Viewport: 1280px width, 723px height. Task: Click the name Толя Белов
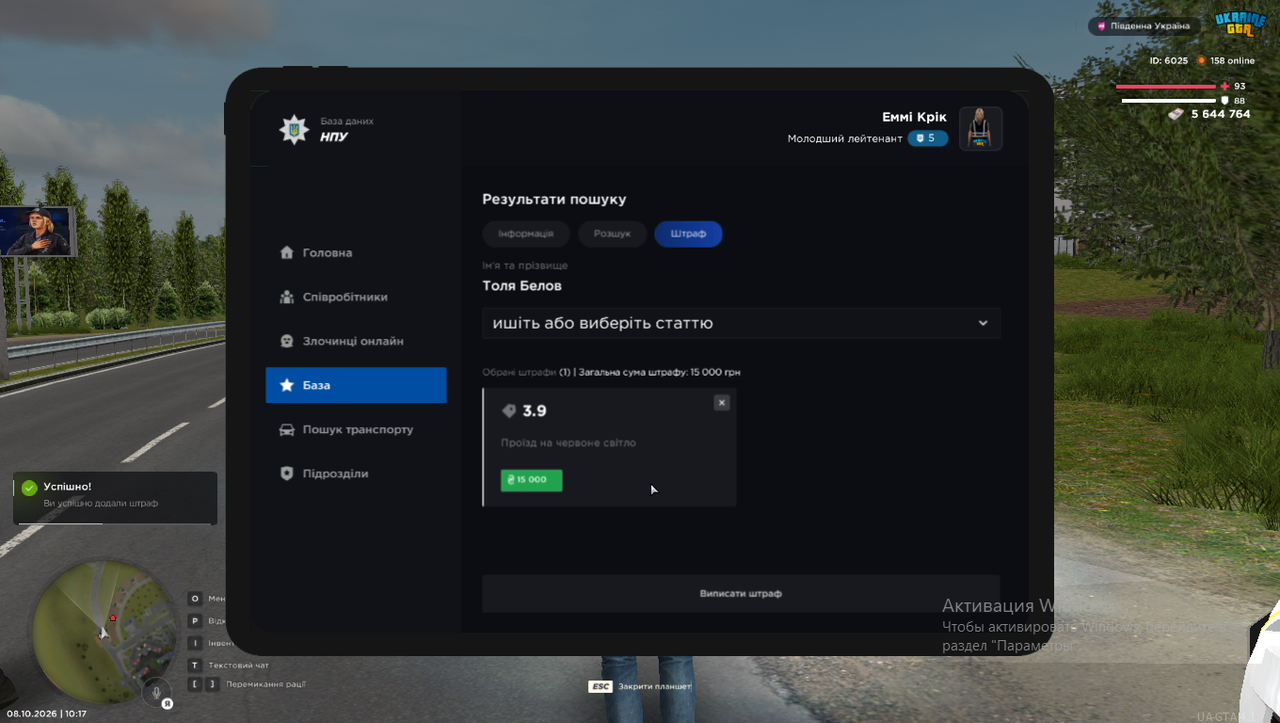click(x=522, y=286)
